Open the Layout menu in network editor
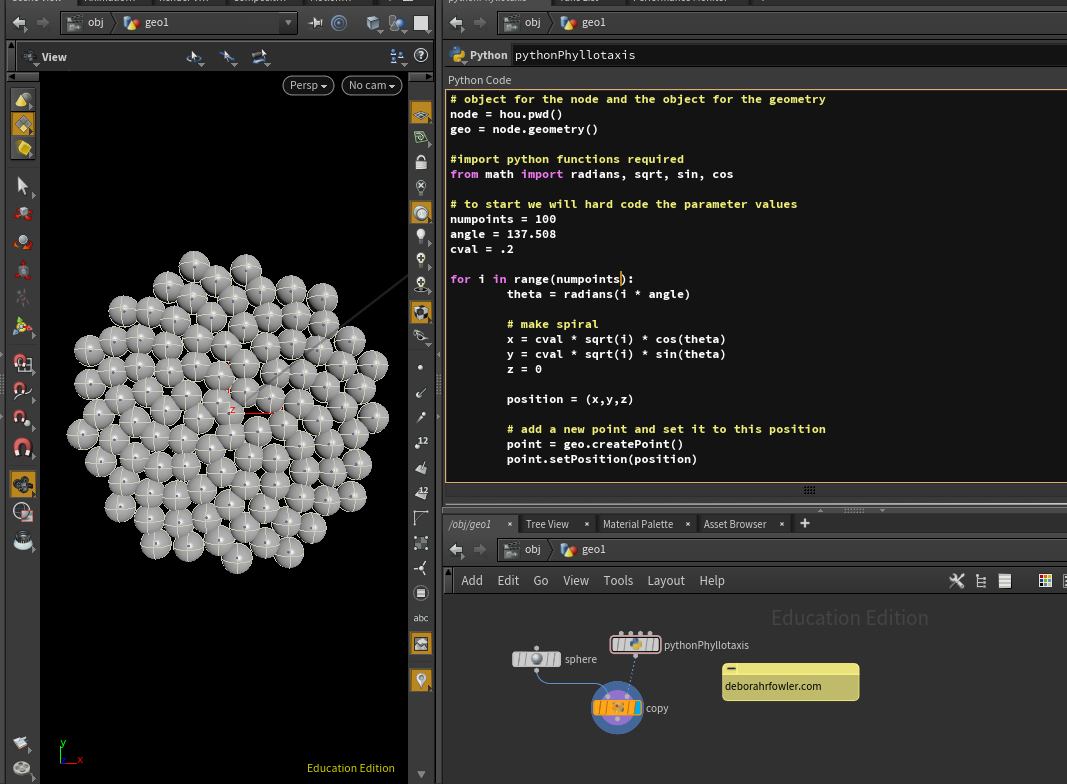 (666, 581)
